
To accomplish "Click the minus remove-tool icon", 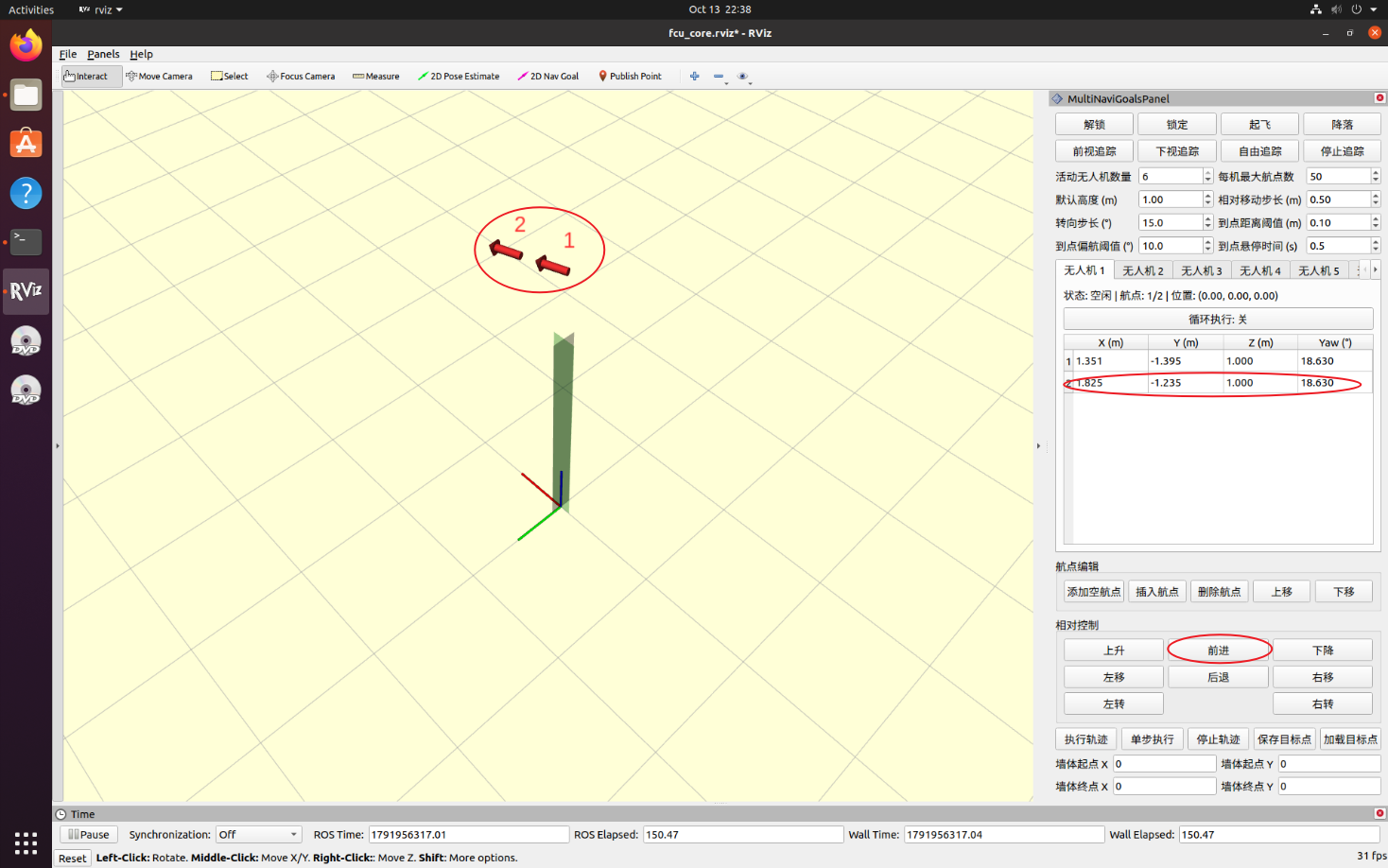I will 719,77.
